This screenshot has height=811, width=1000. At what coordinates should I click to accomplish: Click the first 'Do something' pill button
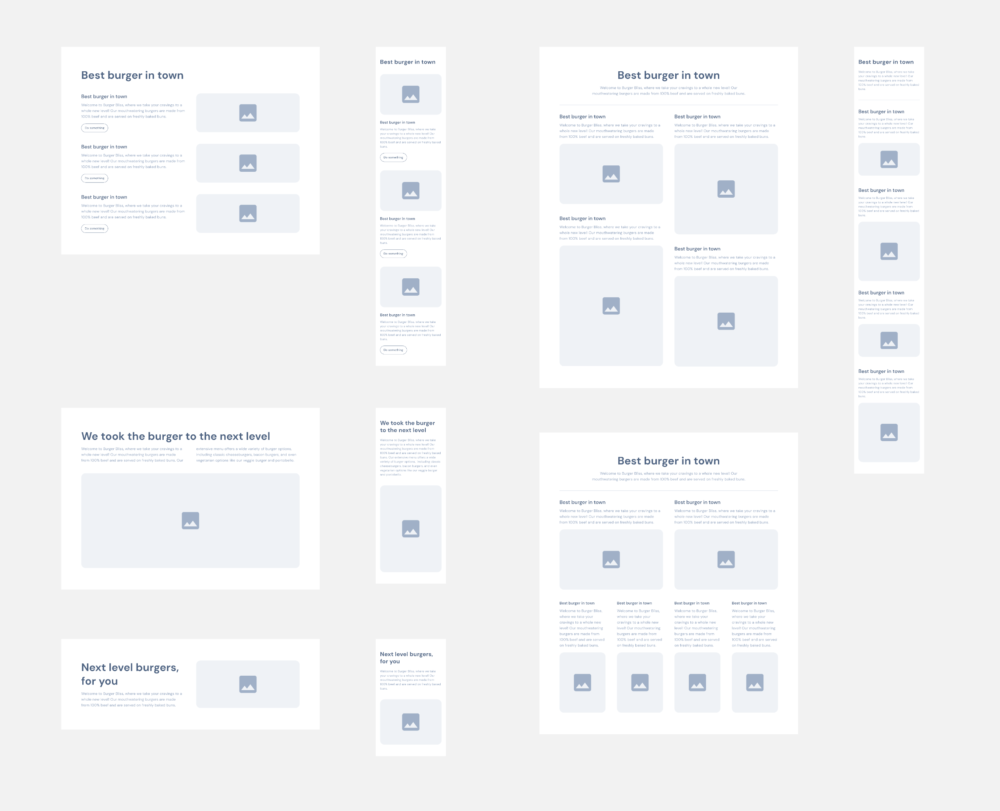(x=94, y=128)
